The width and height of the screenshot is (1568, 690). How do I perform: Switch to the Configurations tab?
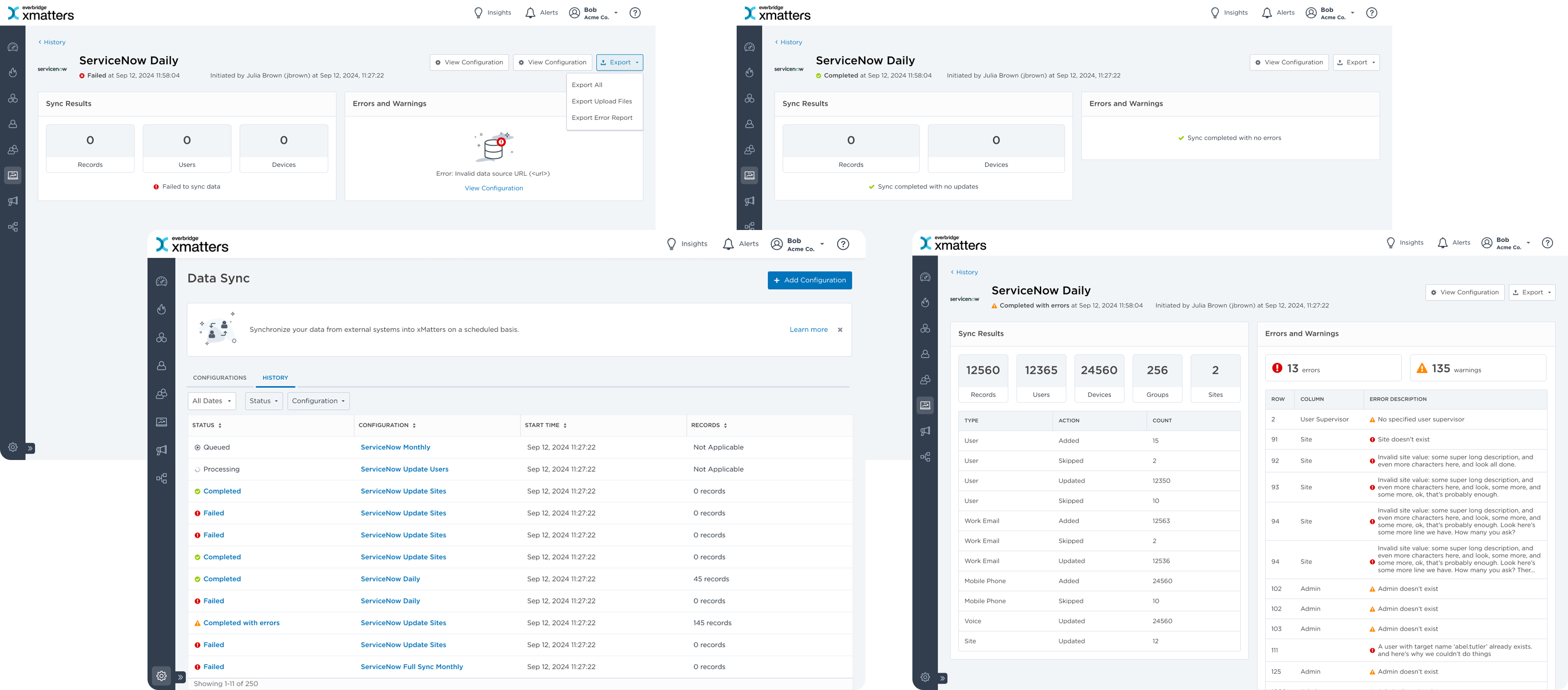220,378
